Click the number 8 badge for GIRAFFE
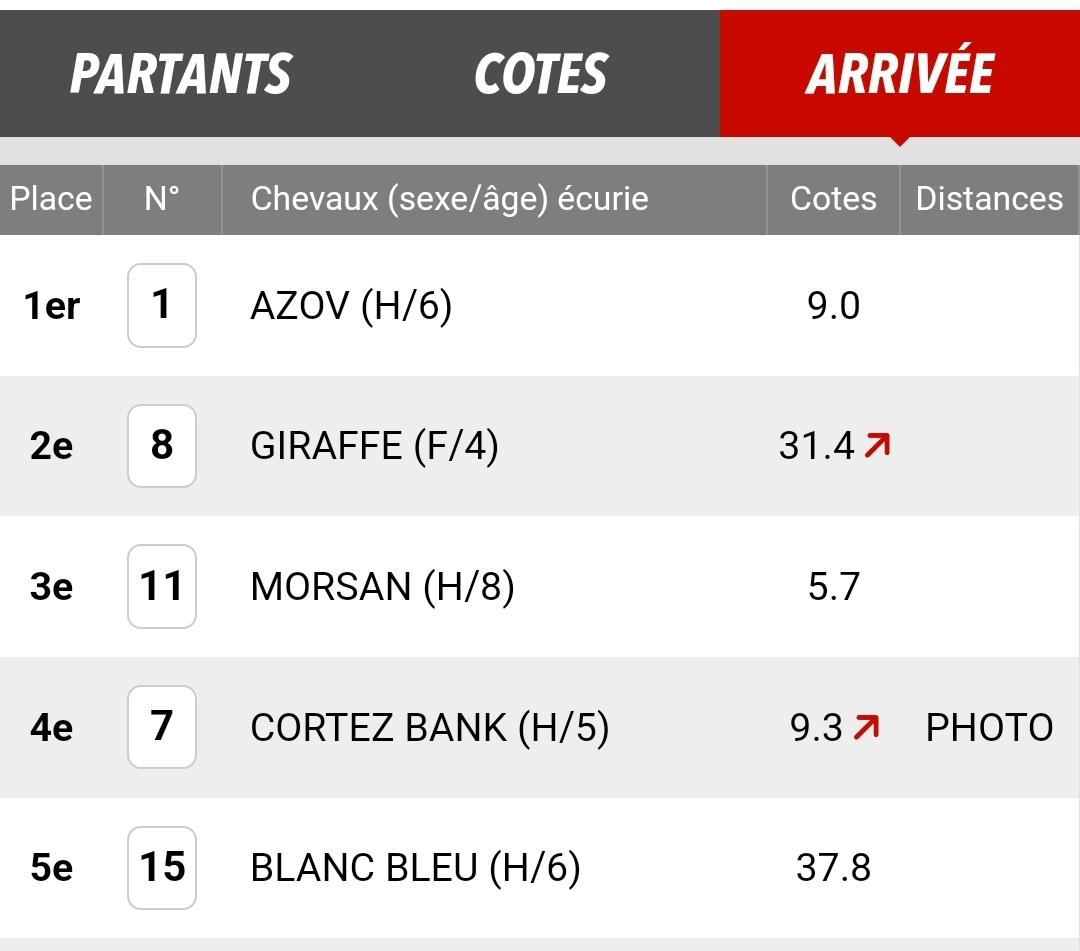This screenshot has width=1080, height=951. (x=162, y=446)
